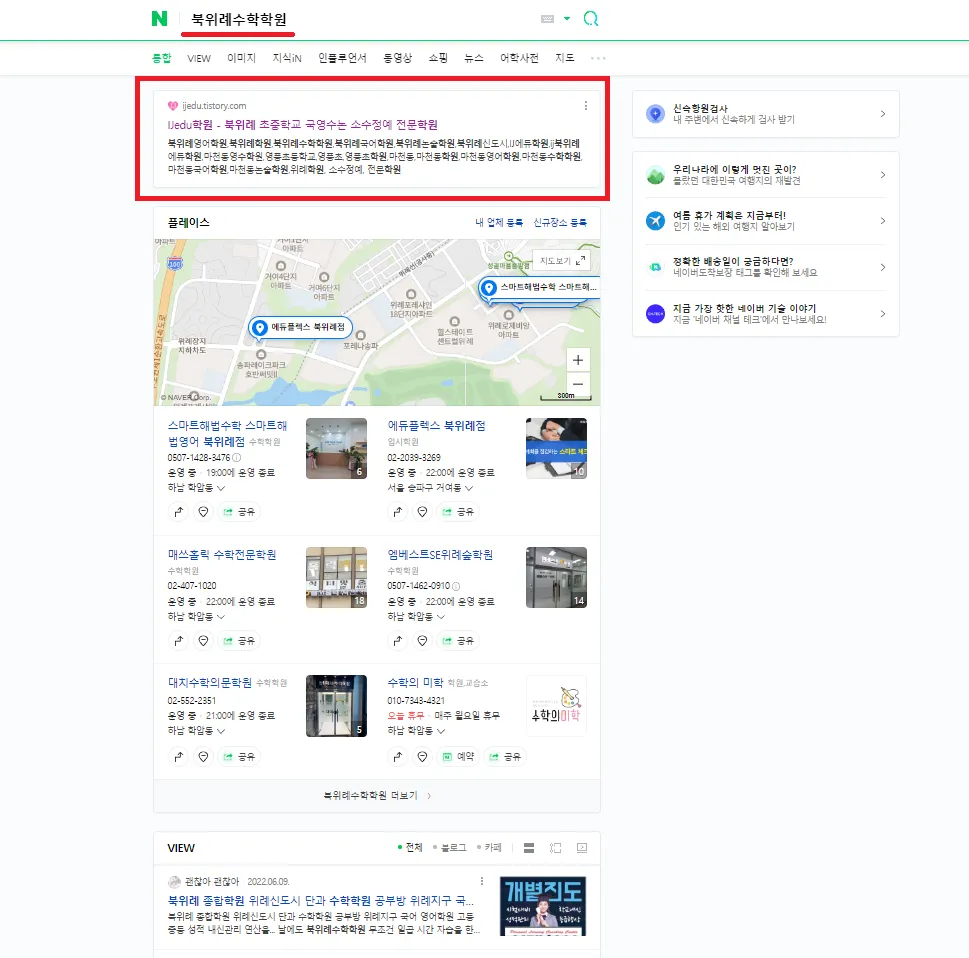Expand the search bar dropdown arrow
This screenshot has width=969, height=958.
point(567,19)
